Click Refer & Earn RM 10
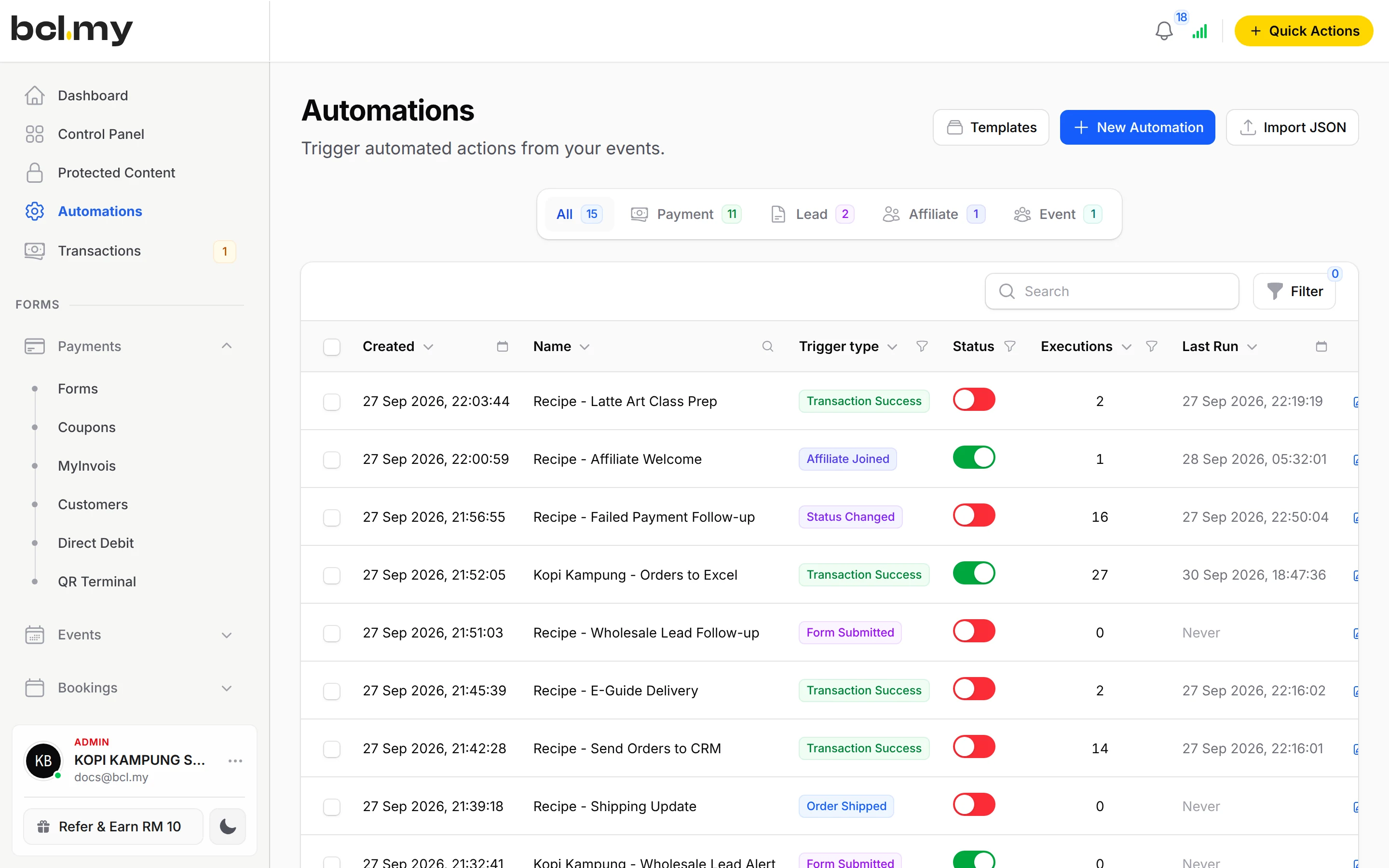Image resolution: width=1389 pixels, height=868 pixels. tap(113, 826)
